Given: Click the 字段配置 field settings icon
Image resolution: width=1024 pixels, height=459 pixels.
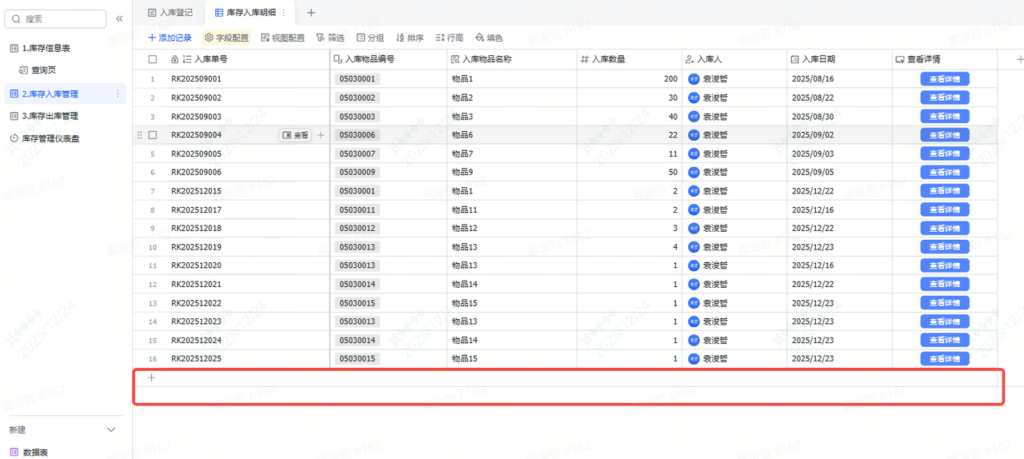Looking at the screenshot, I should [209, 38].
